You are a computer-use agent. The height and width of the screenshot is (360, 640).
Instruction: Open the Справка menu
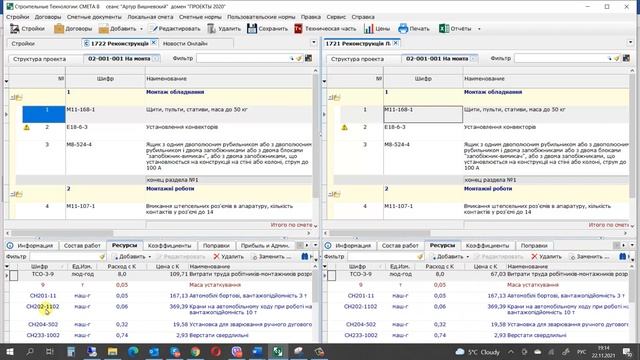[x=363, y=17]
